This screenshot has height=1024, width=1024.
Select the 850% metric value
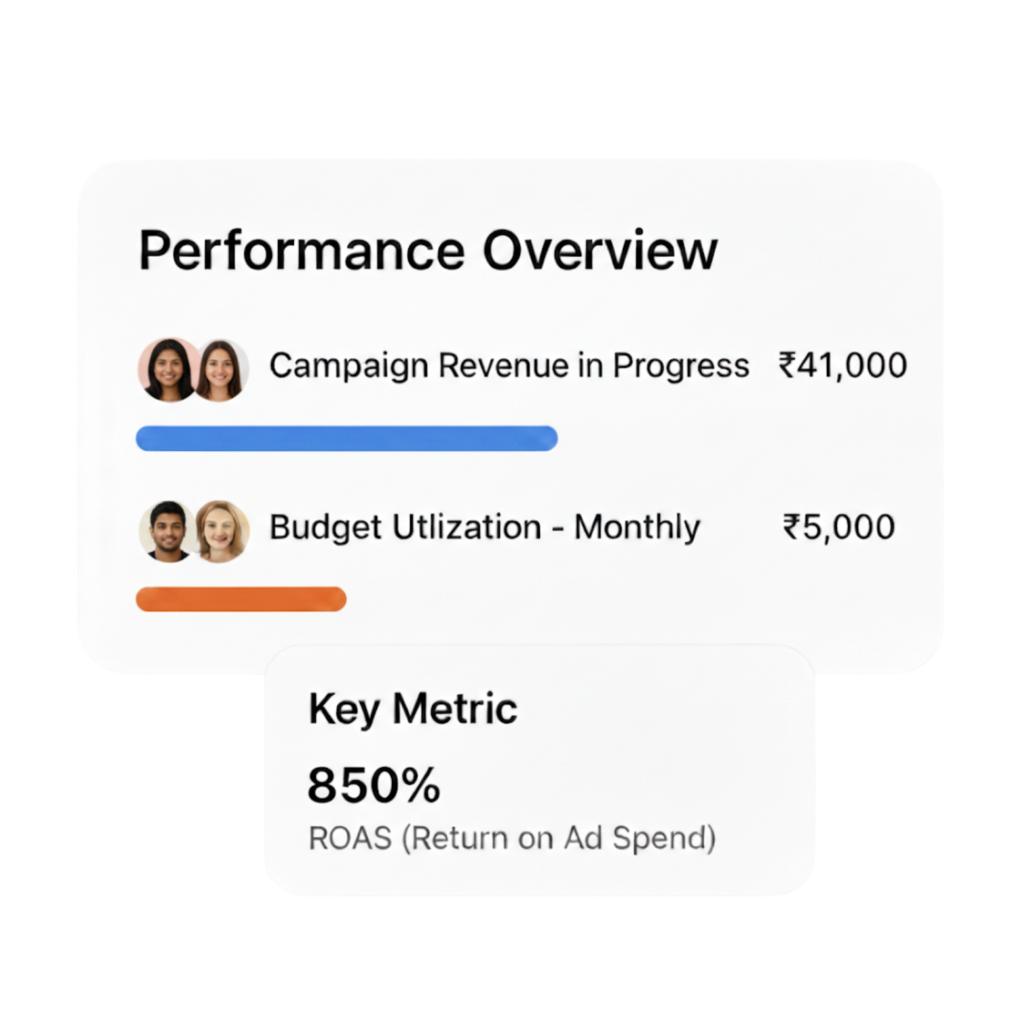373,786
